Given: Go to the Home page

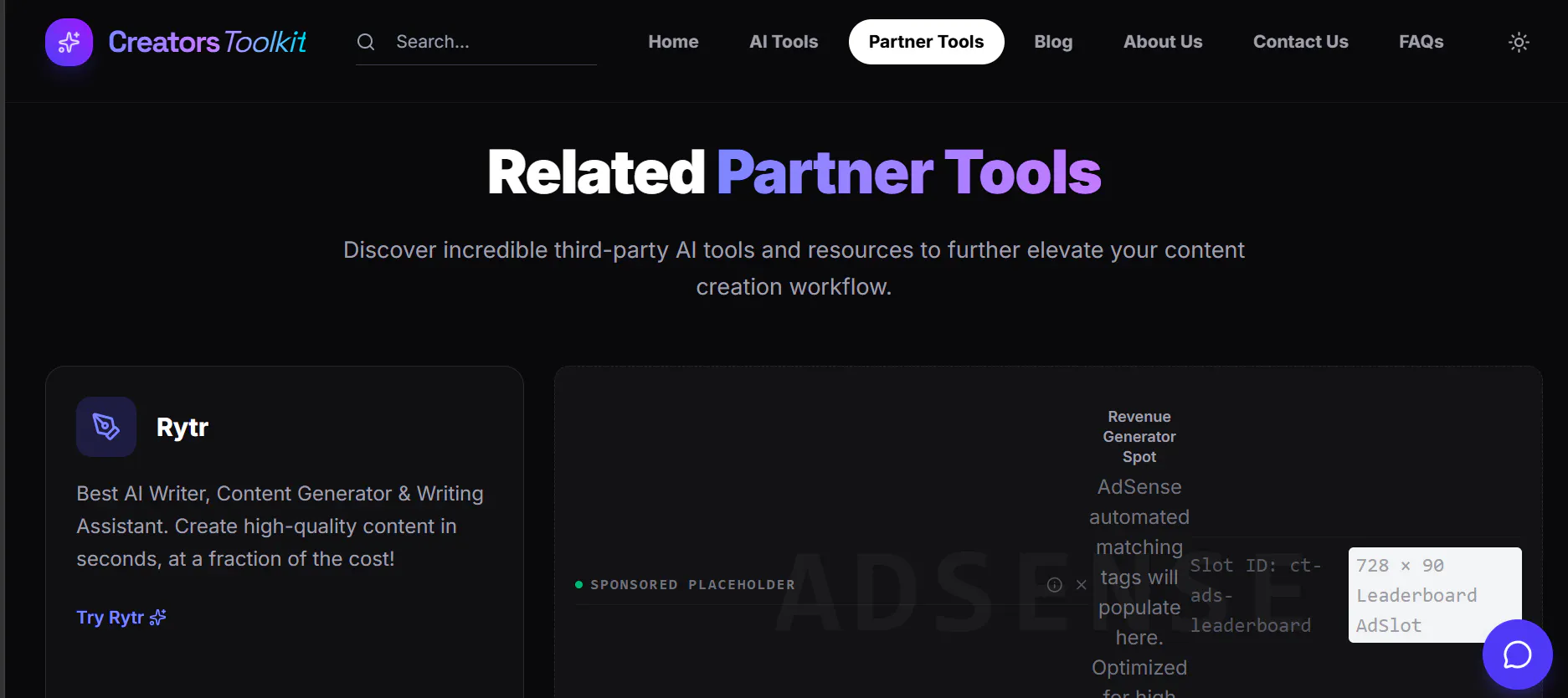Looking at the screenshot, I should click(x=673, y=42).
